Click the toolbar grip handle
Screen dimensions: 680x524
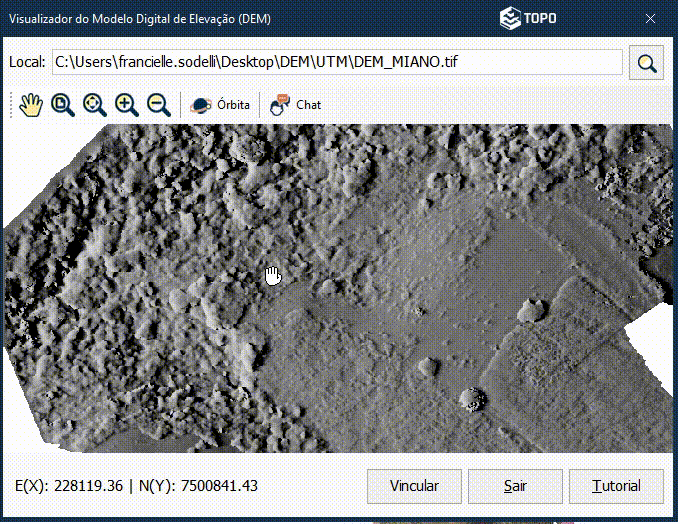(11, 104)
